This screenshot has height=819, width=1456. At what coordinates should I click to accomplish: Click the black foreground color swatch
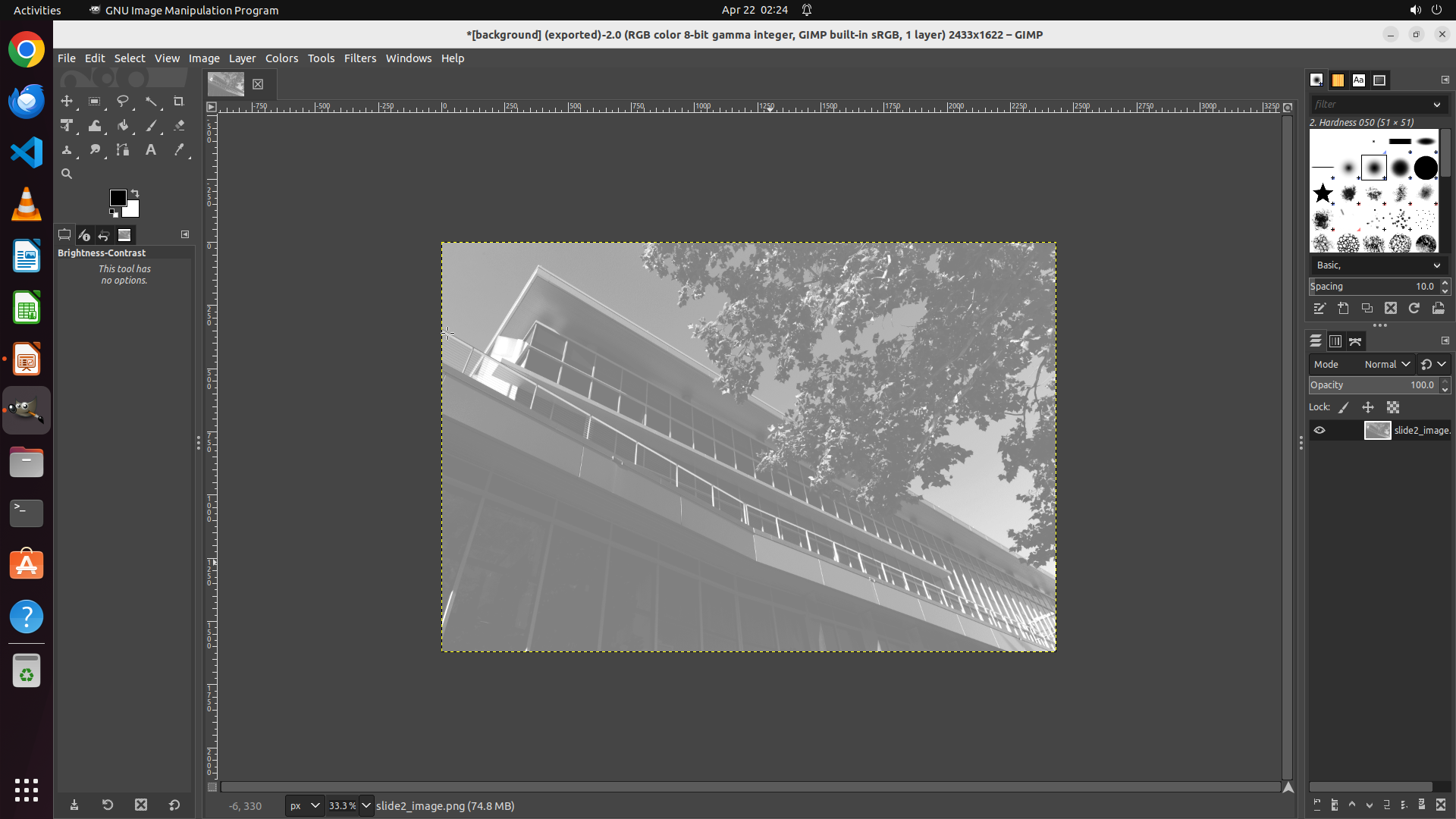(x=118, y=198)
